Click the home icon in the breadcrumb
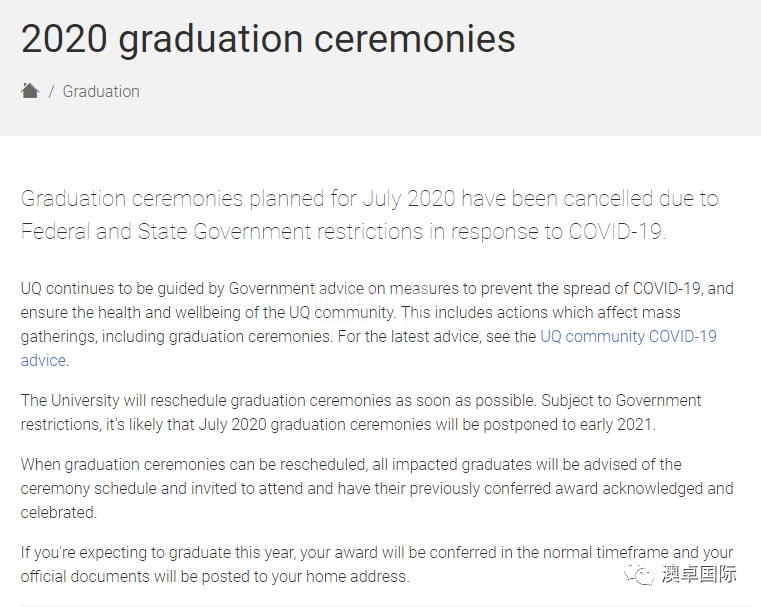Screen dimensions: 761x607 pyautogui.click(x=30, y=90)
